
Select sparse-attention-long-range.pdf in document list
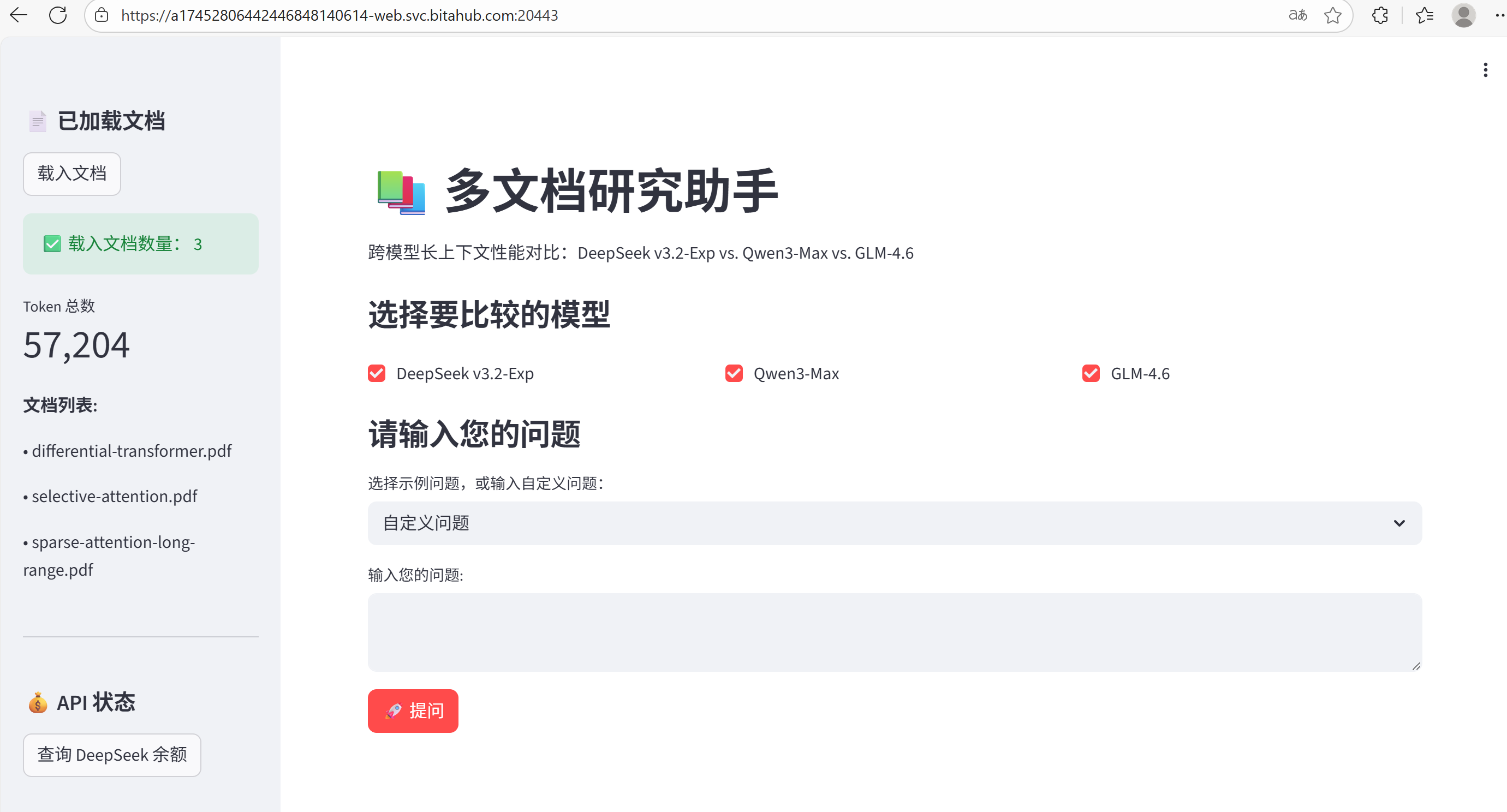[x=109, y=556]
